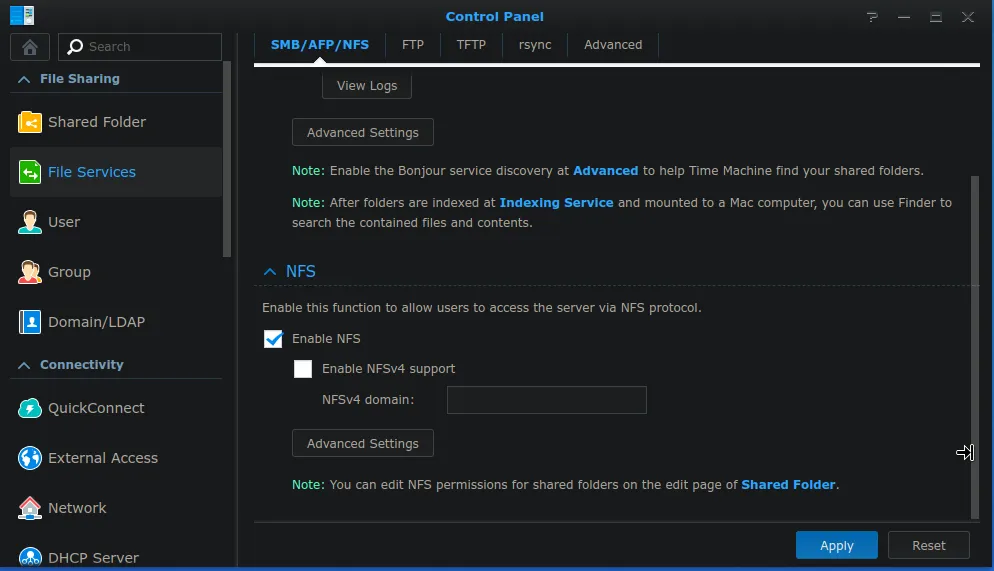The width and height of the screenshot is (994, 571).
Task: Collapse the Connectivity section
Action: click(24, 365)
